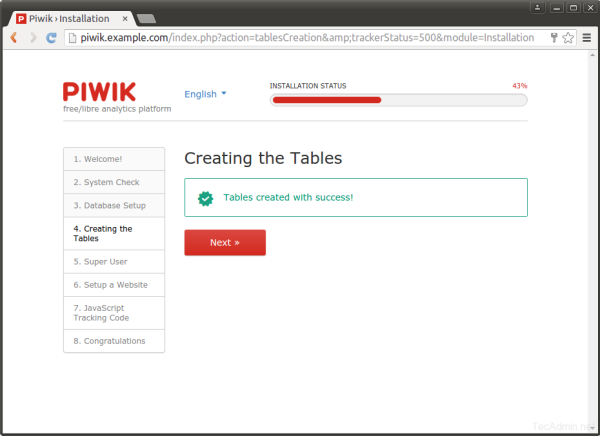Choose the Setup a Website step
This screenshot has width=600, height=436.
coord(110,285)
